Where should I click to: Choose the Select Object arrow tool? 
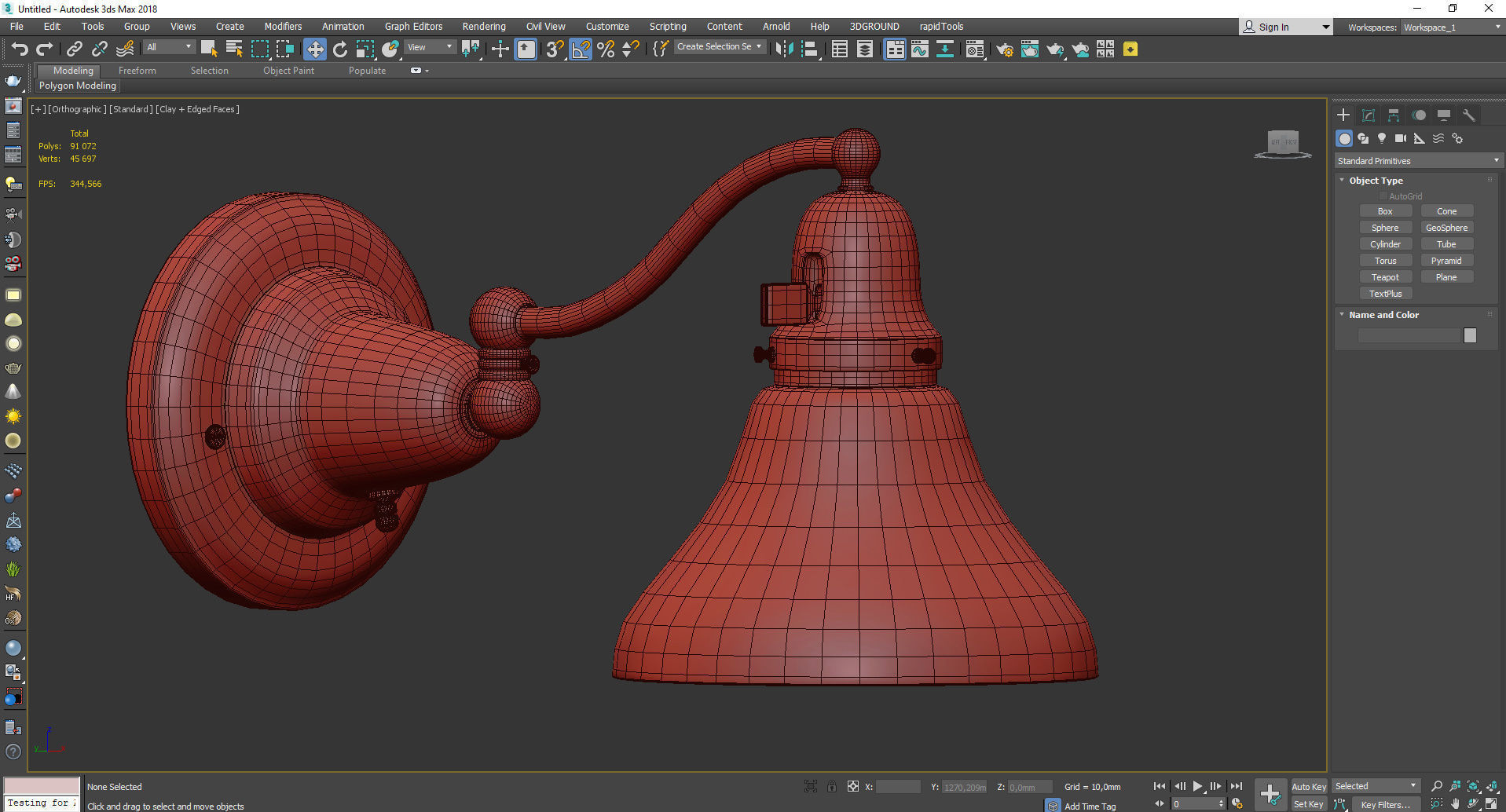pos(209,49)
